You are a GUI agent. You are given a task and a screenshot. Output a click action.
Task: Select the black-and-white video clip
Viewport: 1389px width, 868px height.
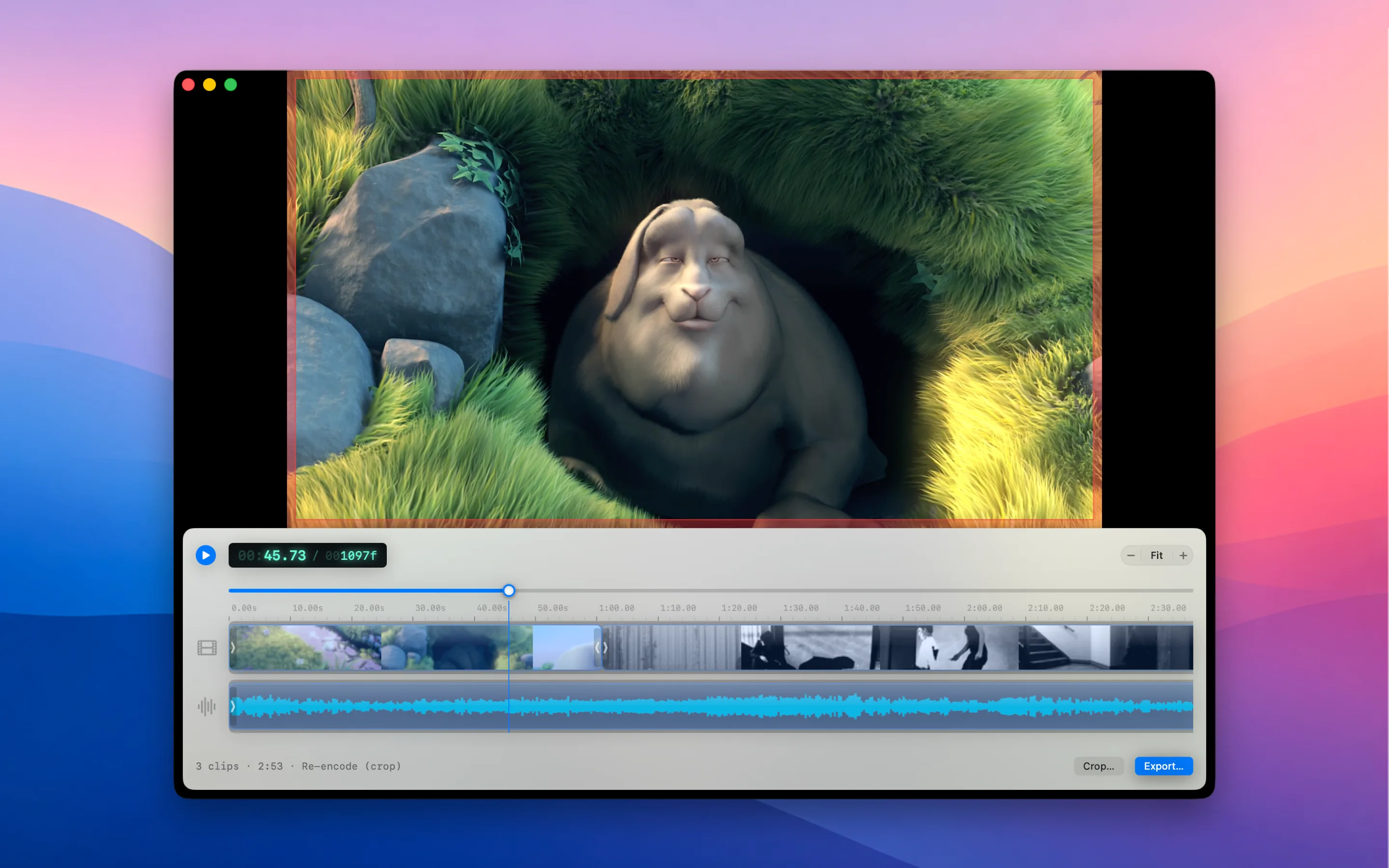(897, 648)
